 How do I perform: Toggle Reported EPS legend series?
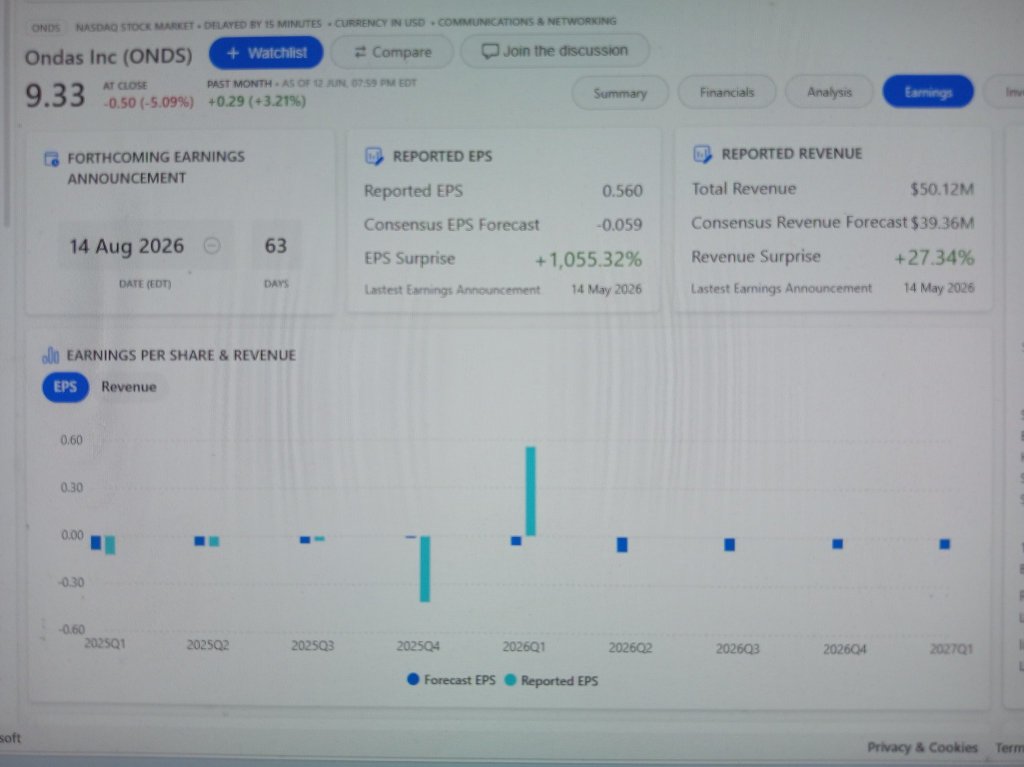point(552,680)
